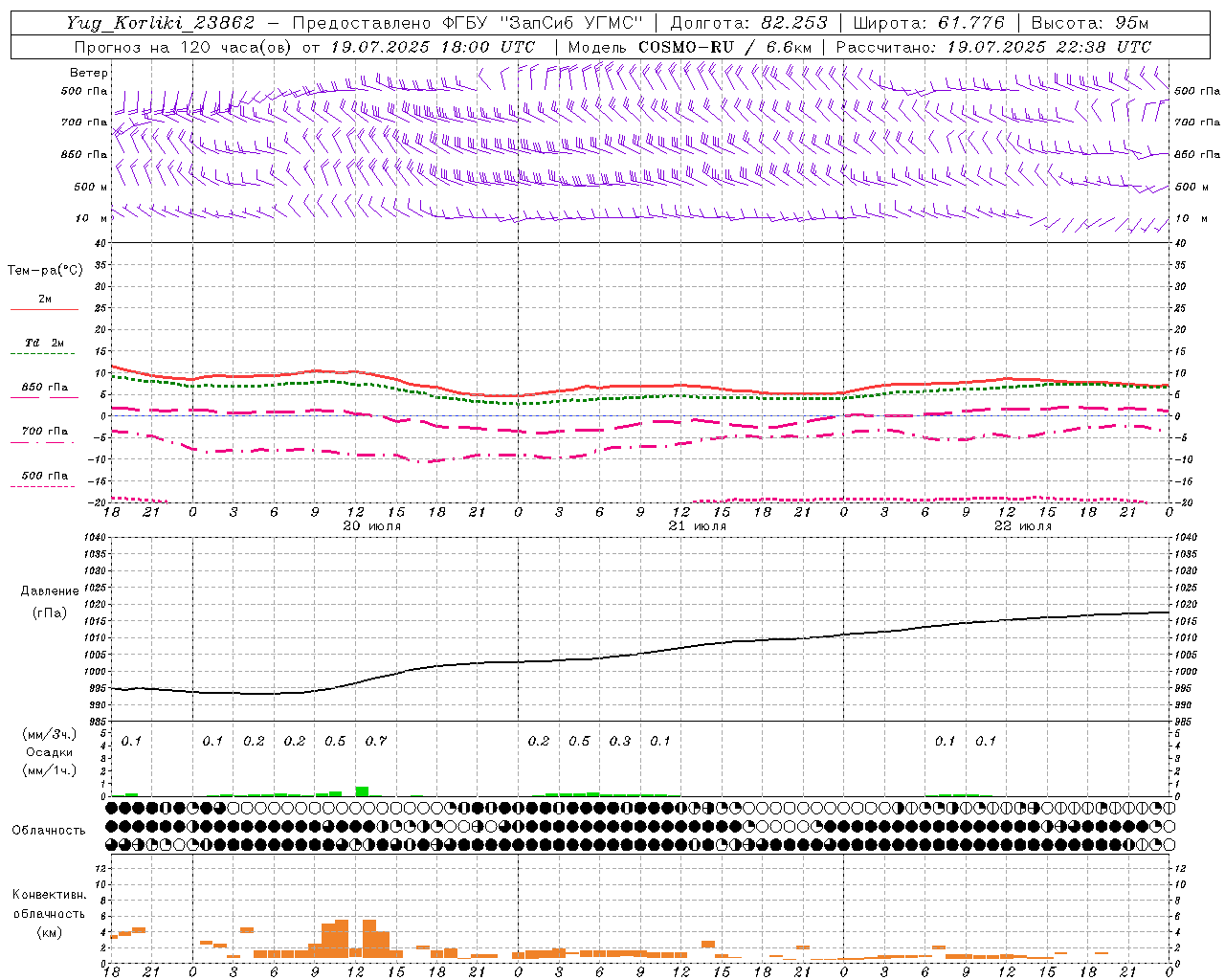Click the 'Td 2м' dew point legend entry
The image size is (1225, 980).
(44, 343)
